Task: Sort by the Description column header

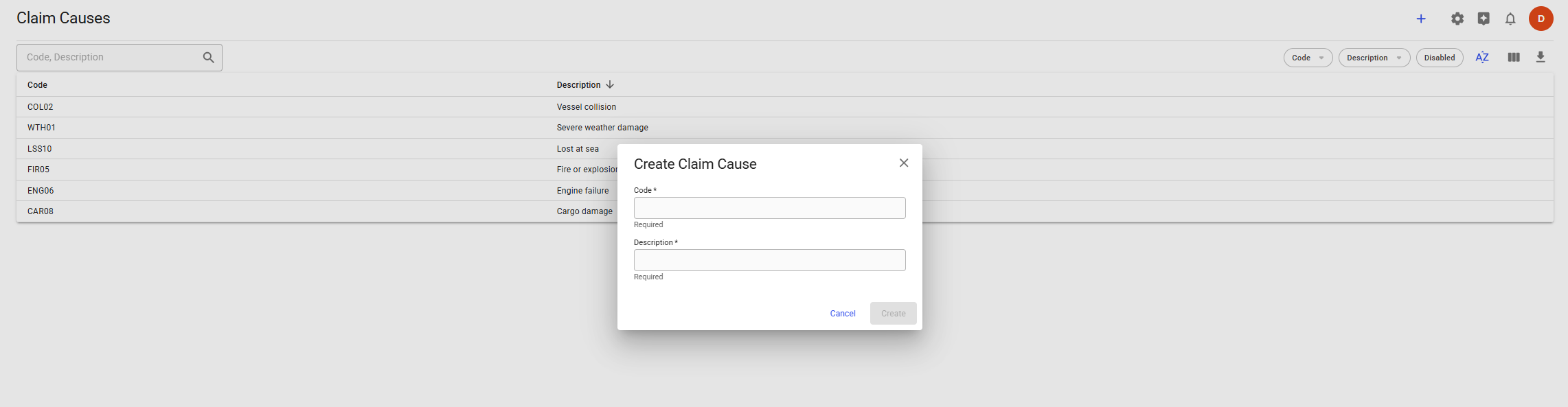Action: pyautogui.click(x=579, y=85)
